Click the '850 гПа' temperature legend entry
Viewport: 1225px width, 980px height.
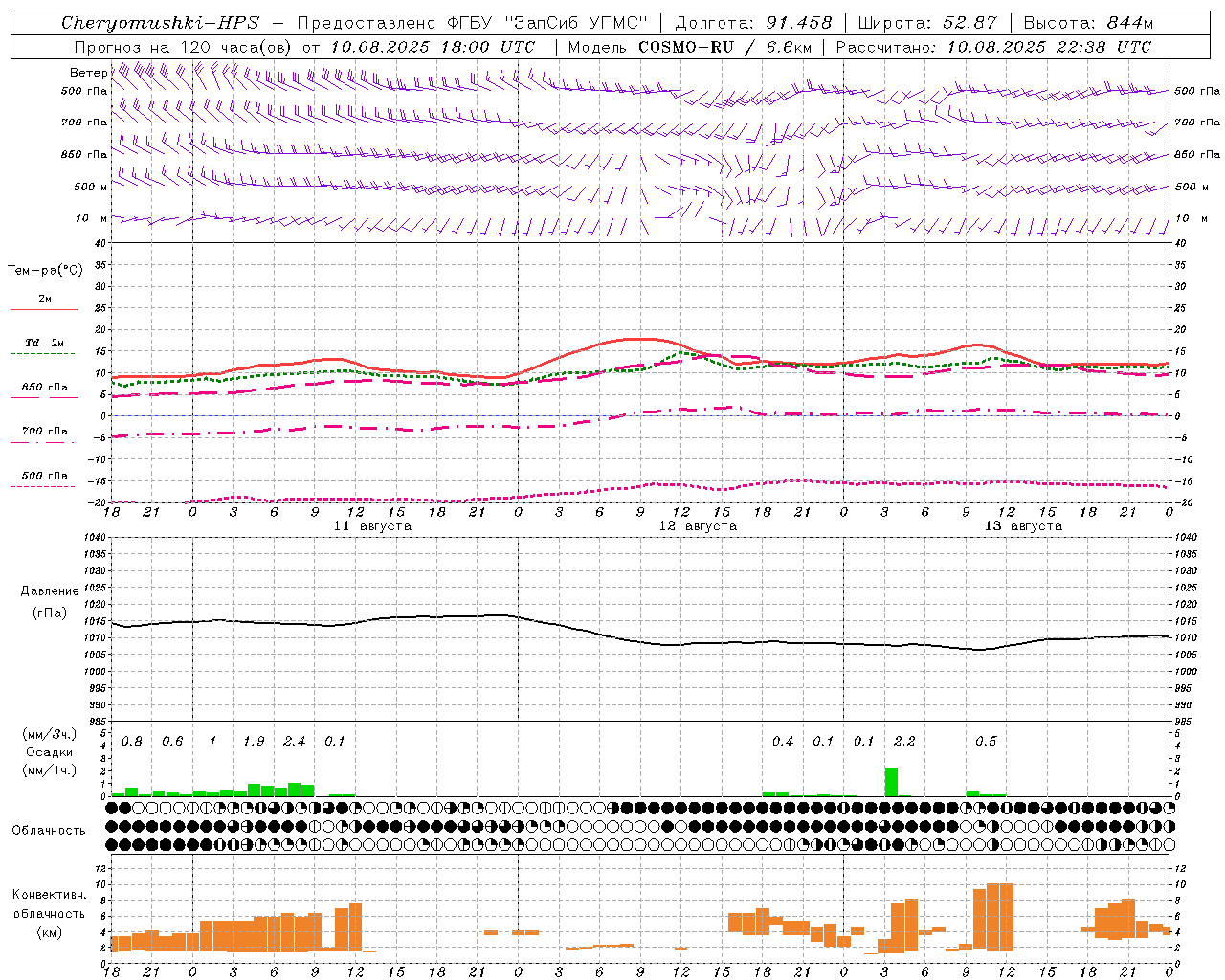pyautogui.click(x=44, y=387)
